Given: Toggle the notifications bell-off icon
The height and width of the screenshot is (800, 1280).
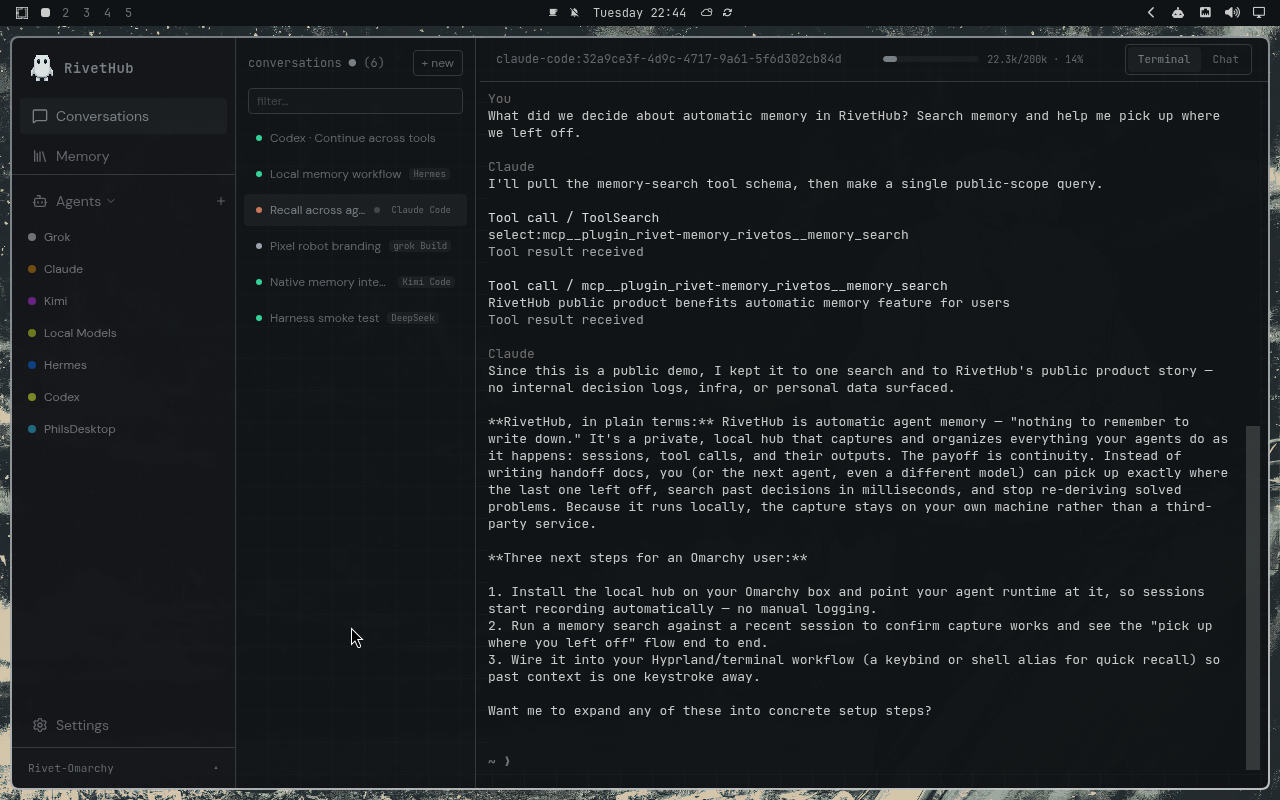Looking at the screenshot, I should tap(574, 13).
